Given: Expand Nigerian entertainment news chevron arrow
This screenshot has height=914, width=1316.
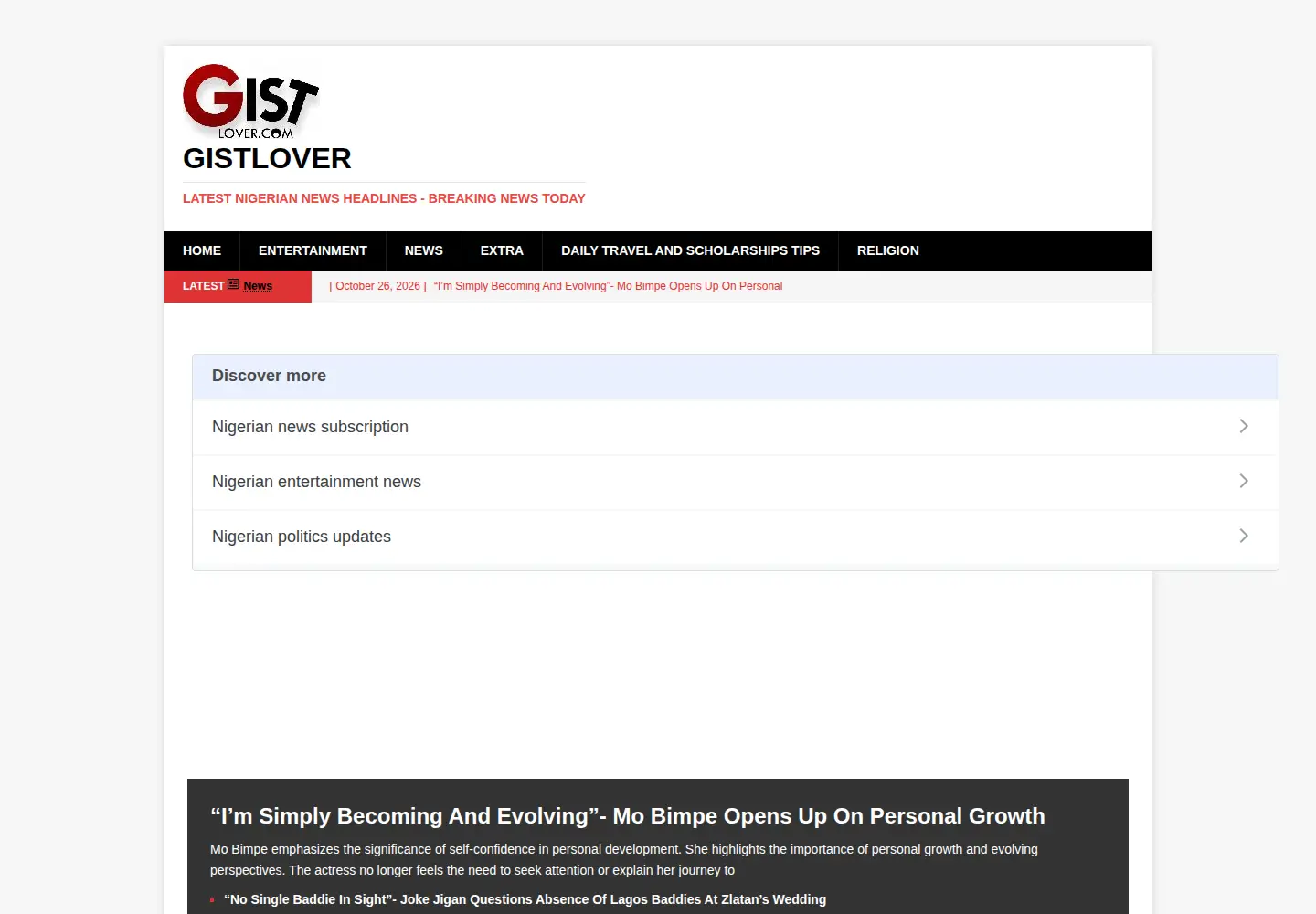Looking at the screenshot, I should coord(1244,481).
